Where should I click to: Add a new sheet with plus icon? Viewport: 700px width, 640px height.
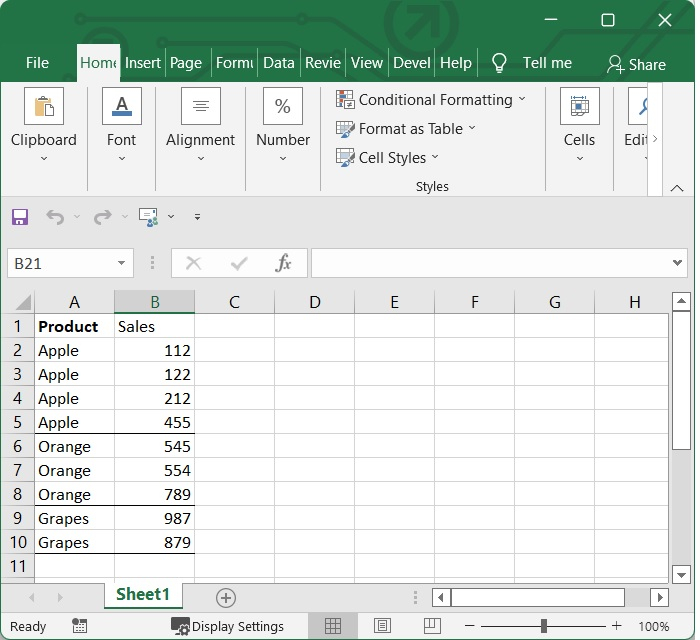226,598
